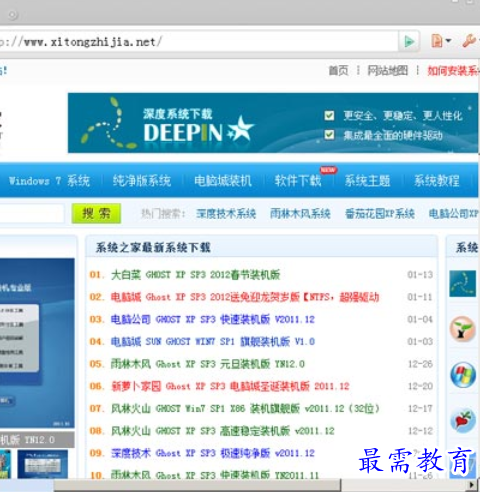Open the 电脑城装机 menu tab
Image resolution: width=480 pixels, height=492 pixels.
pos(223,181)
